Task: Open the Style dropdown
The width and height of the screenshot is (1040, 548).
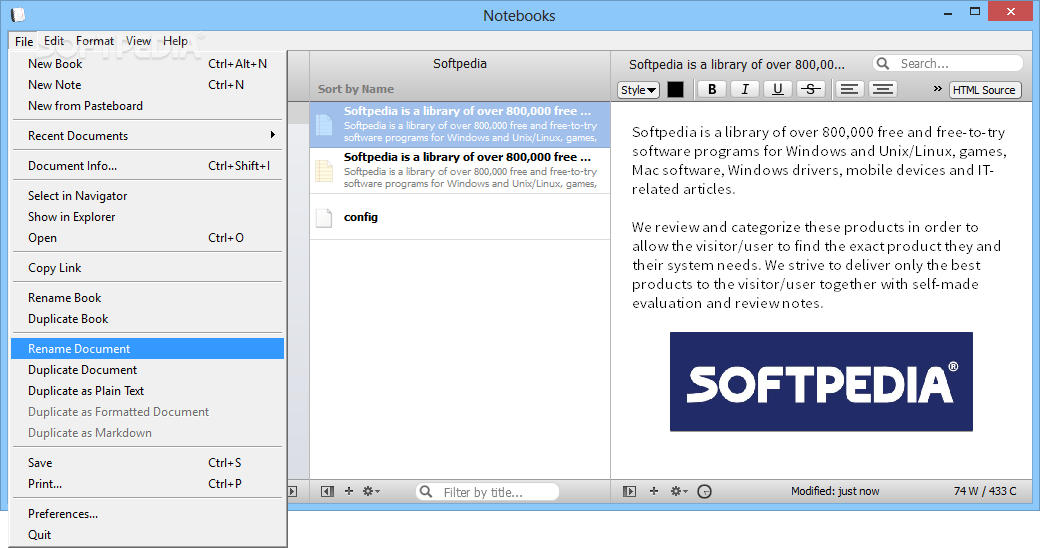Action: coord(639,90)
